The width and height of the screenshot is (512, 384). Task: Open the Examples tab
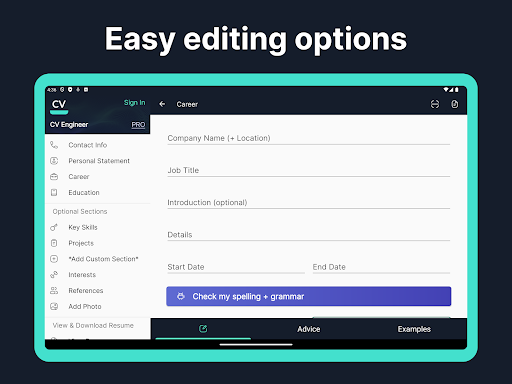click(414, 329)
